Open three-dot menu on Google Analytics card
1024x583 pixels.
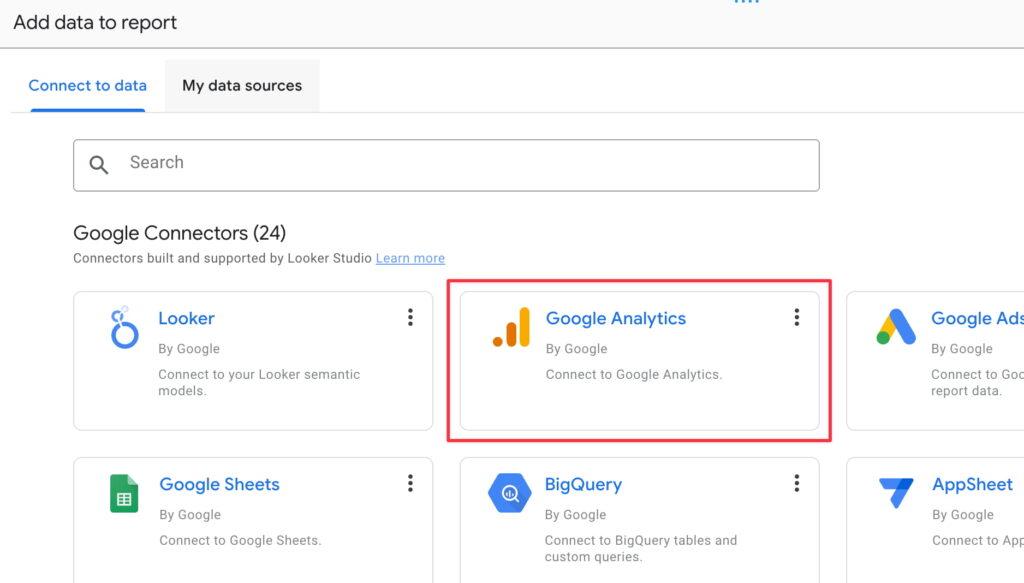(796, 318)
